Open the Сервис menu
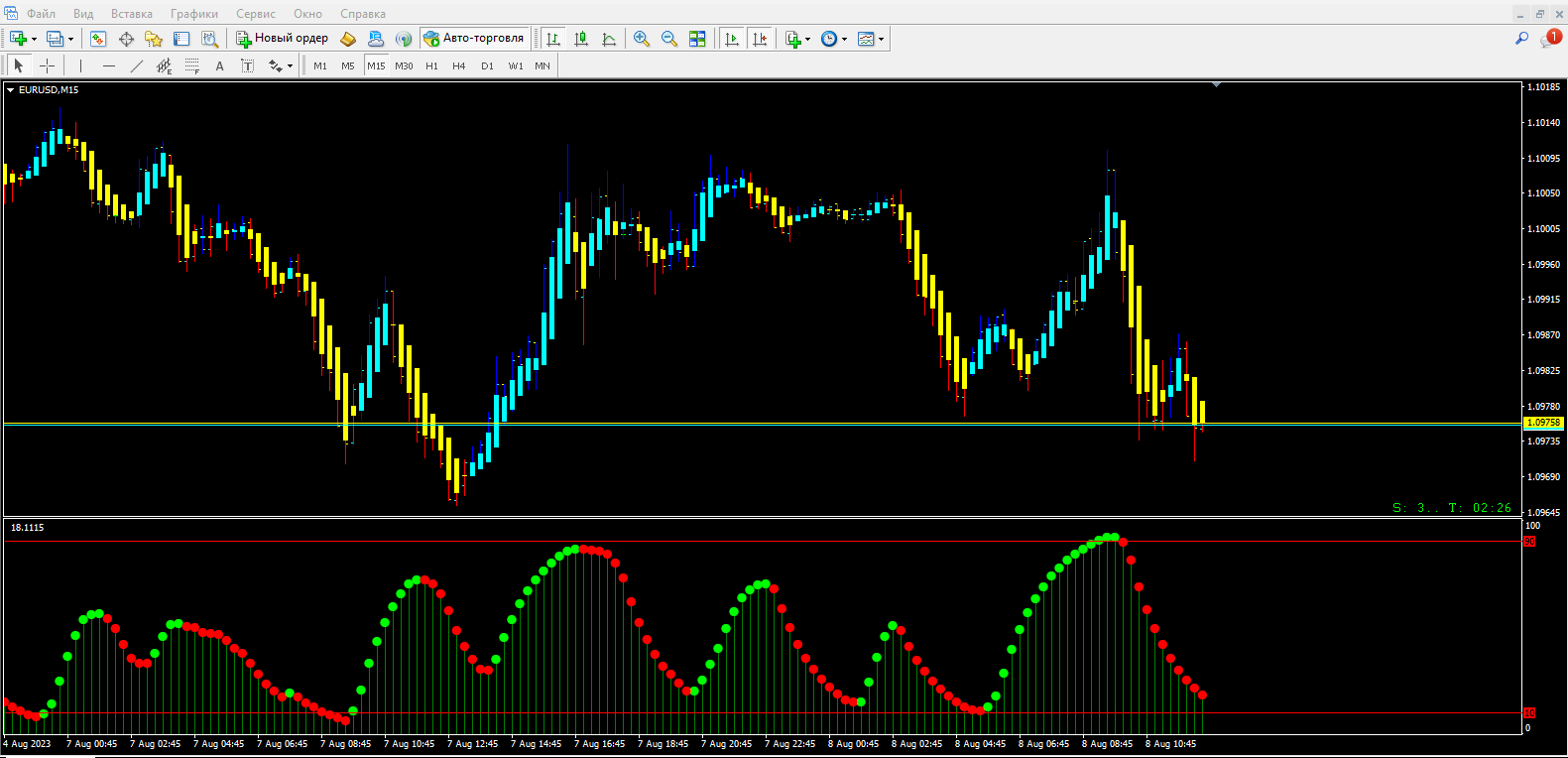This screenshot has height=758, width=1568. point(256,14)
